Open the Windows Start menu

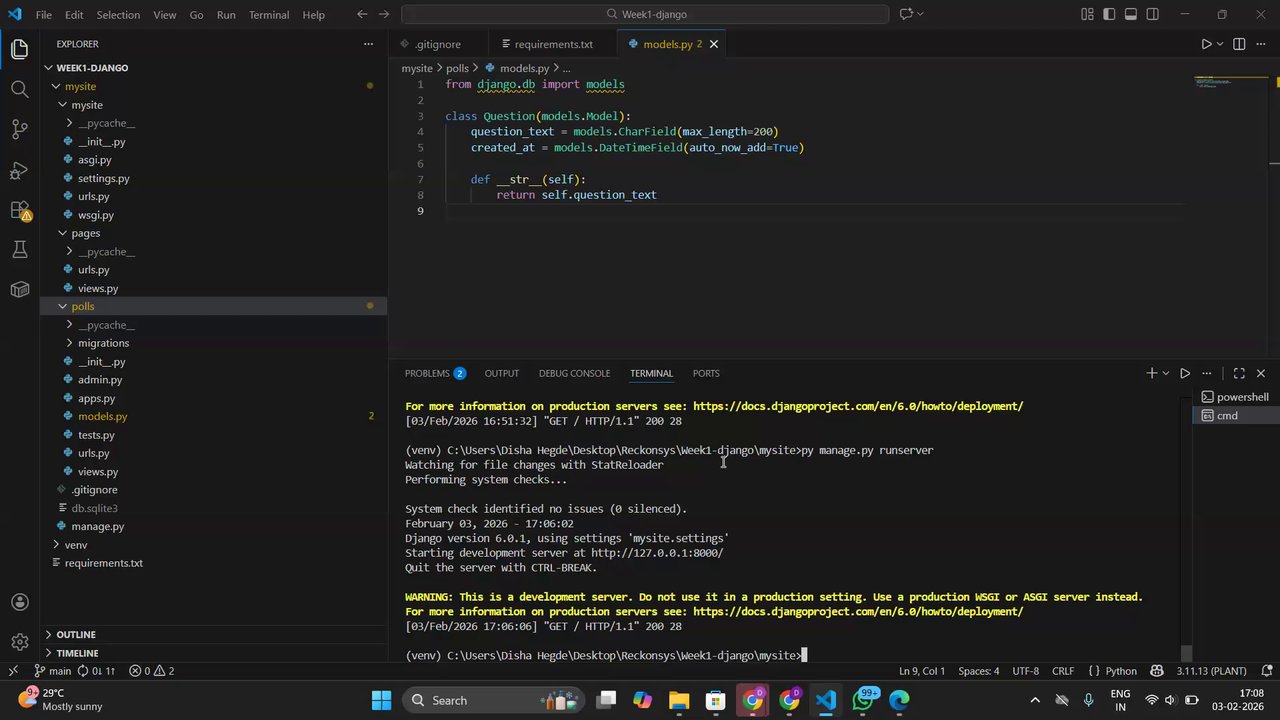point(382,700)
